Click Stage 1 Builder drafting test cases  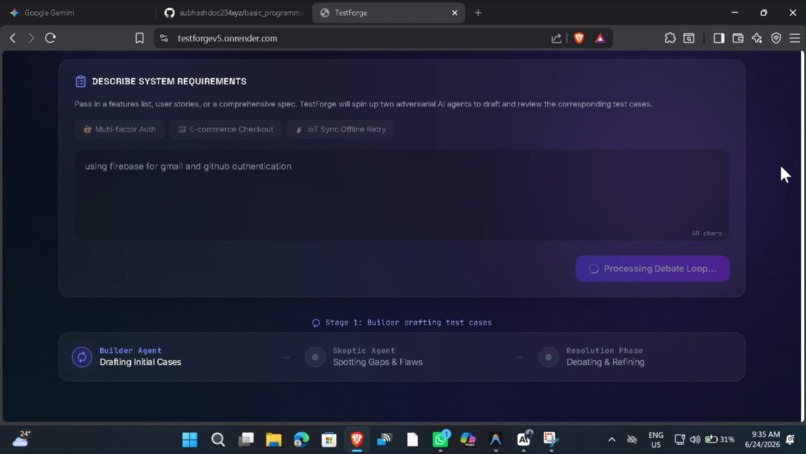(x=402, y=322)
